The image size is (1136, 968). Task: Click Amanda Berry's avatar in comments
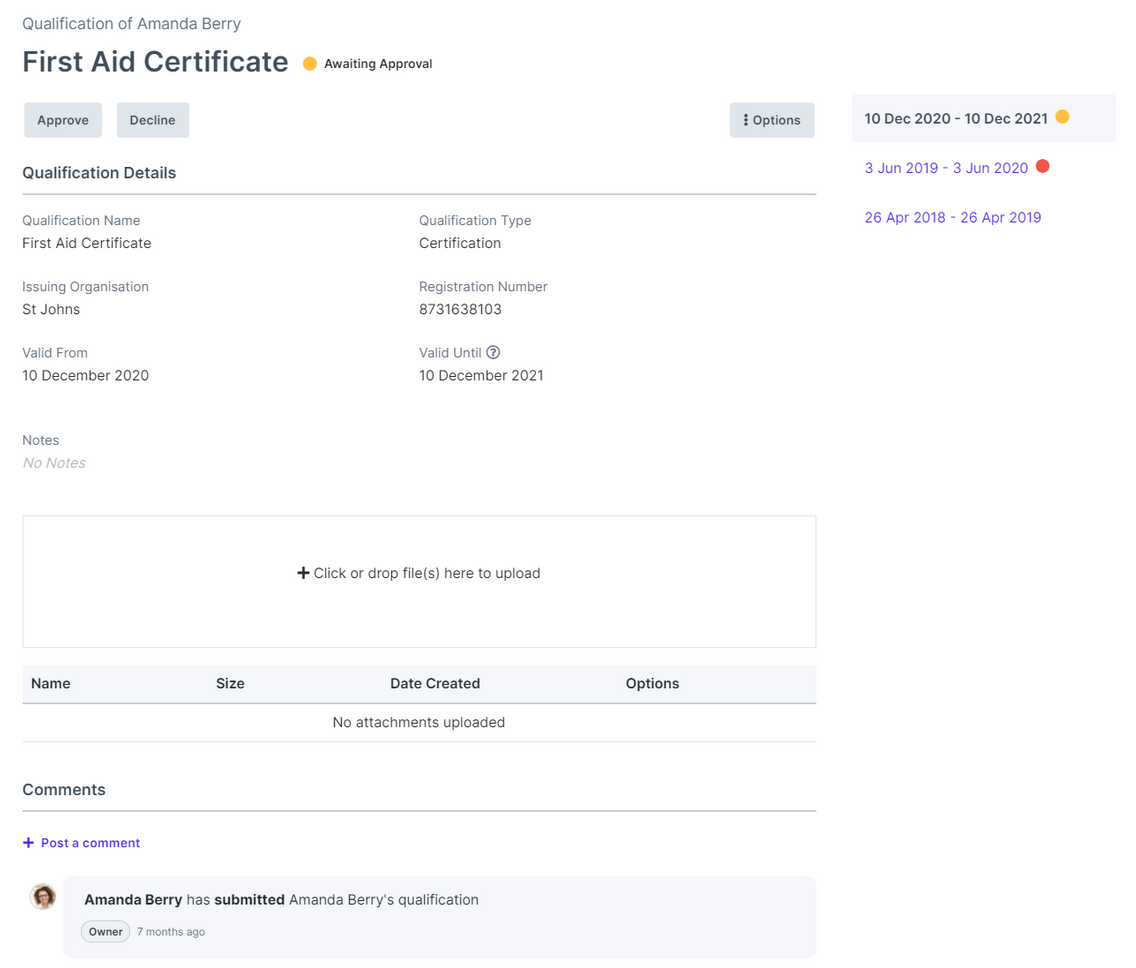(43, 896)
